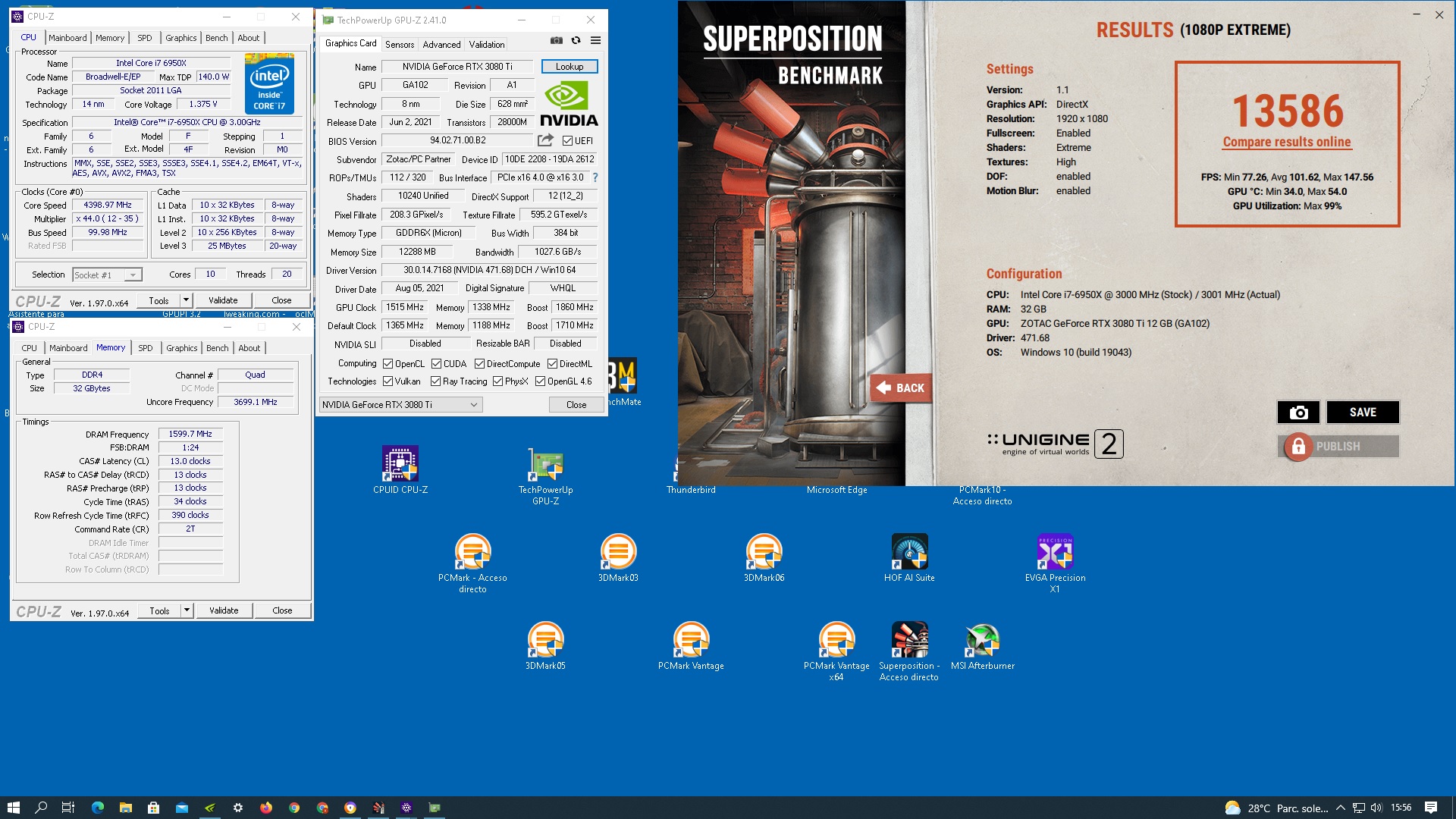Open the CPUID CPU-Z desktop shortcut
Viewport: 1456px width, 819px height.
[x=400, y=470]
